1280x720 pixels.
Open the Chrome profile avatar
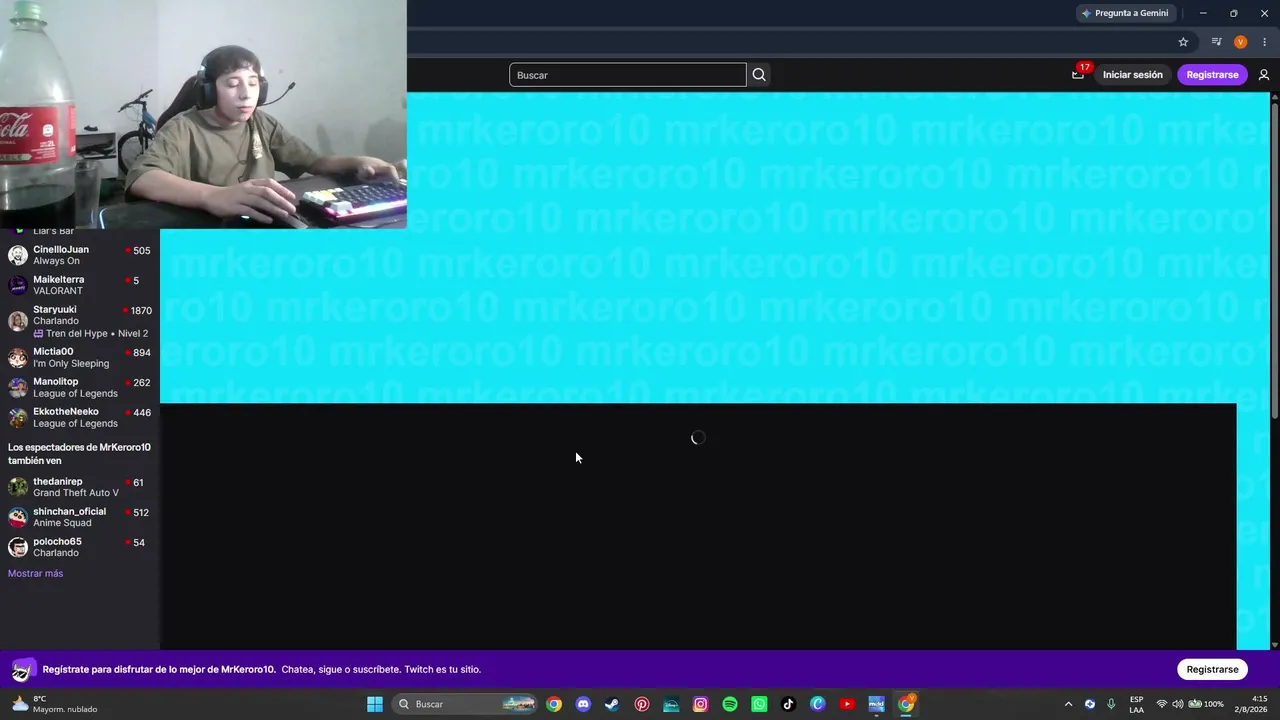point(1240,42)
